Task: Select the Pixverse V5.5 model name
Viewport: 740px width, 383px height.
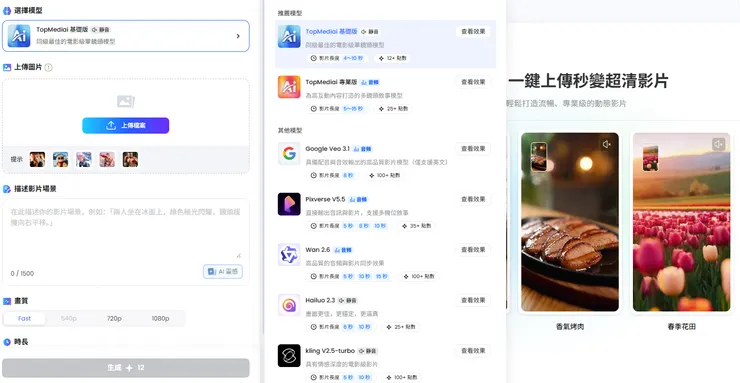Action: [x=325, y=199]
